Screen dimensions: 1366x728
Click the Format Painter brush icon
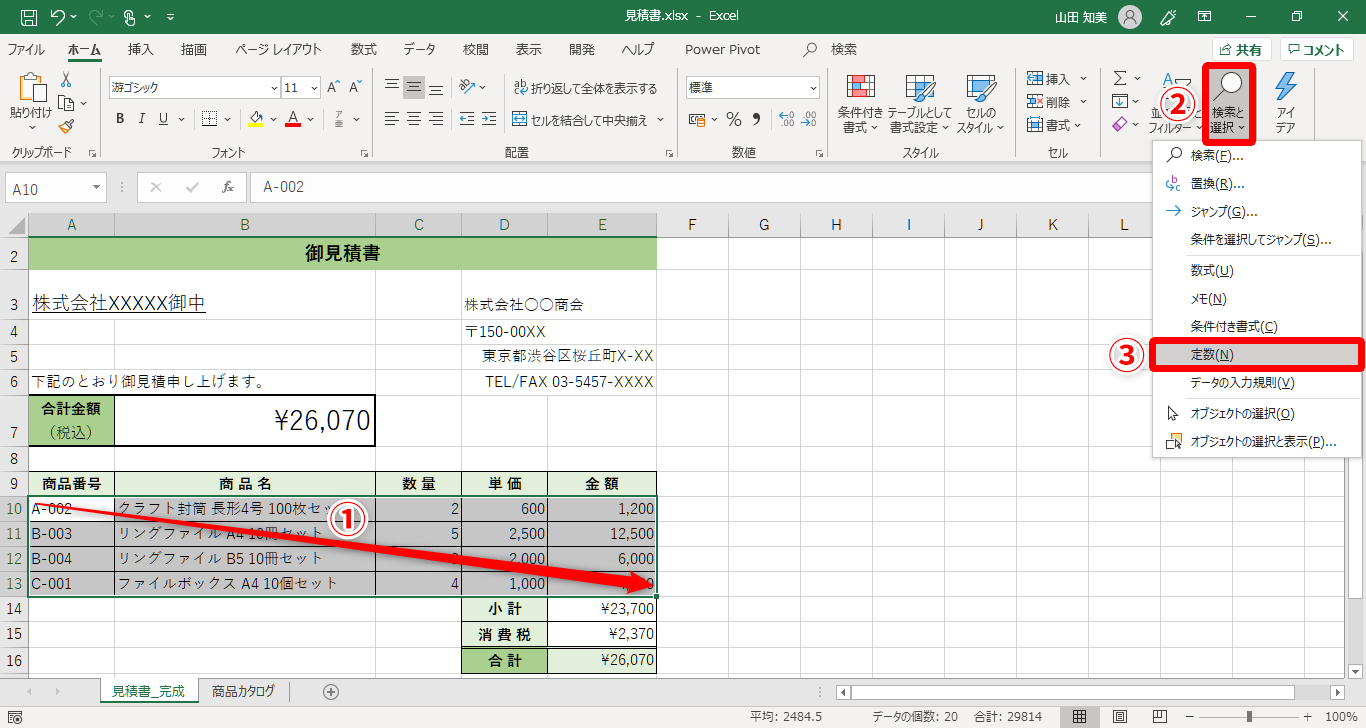coord(67,126)
